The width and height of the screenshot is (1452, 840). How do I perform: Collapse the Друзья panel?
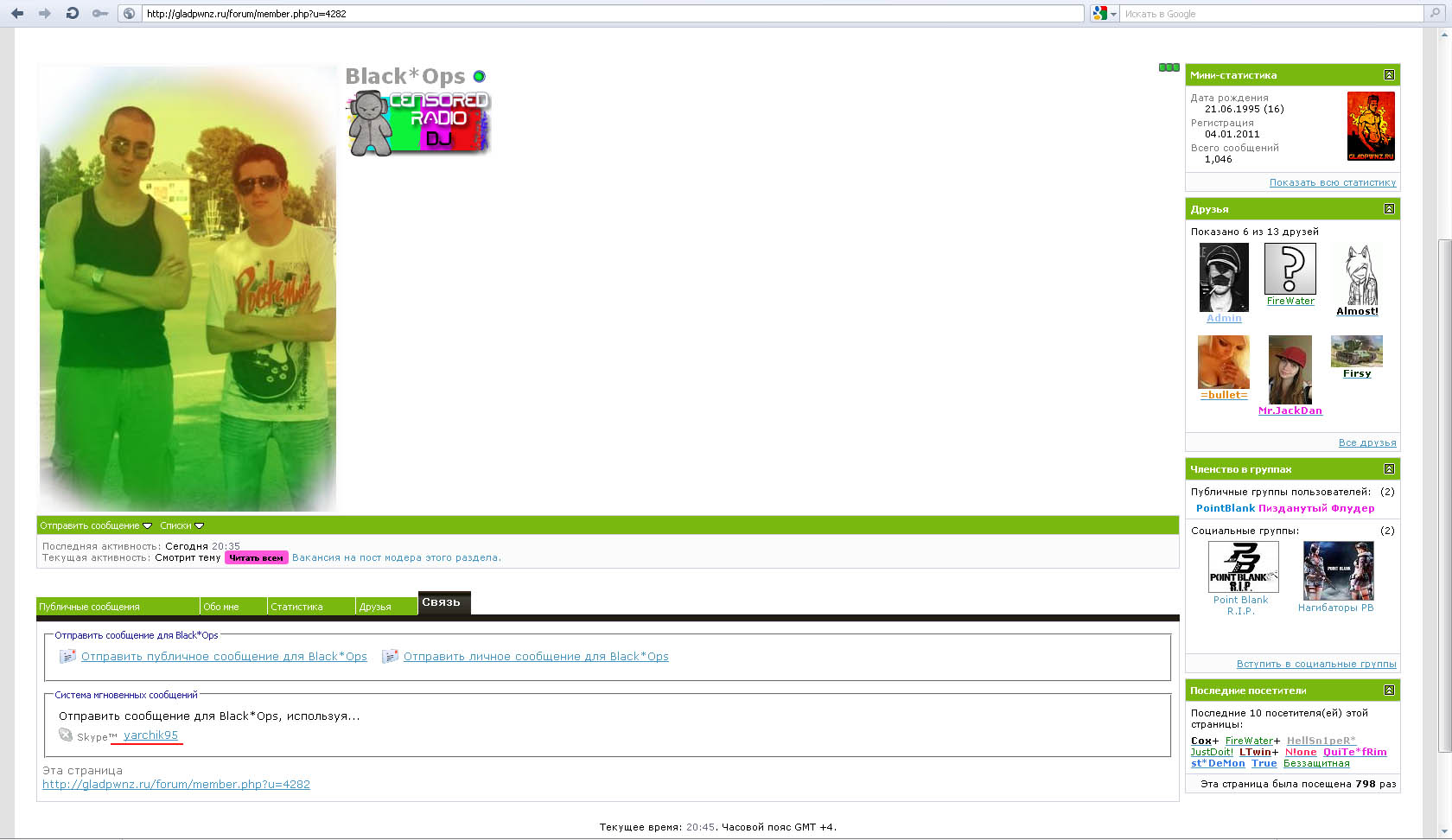coord(1389,209)
